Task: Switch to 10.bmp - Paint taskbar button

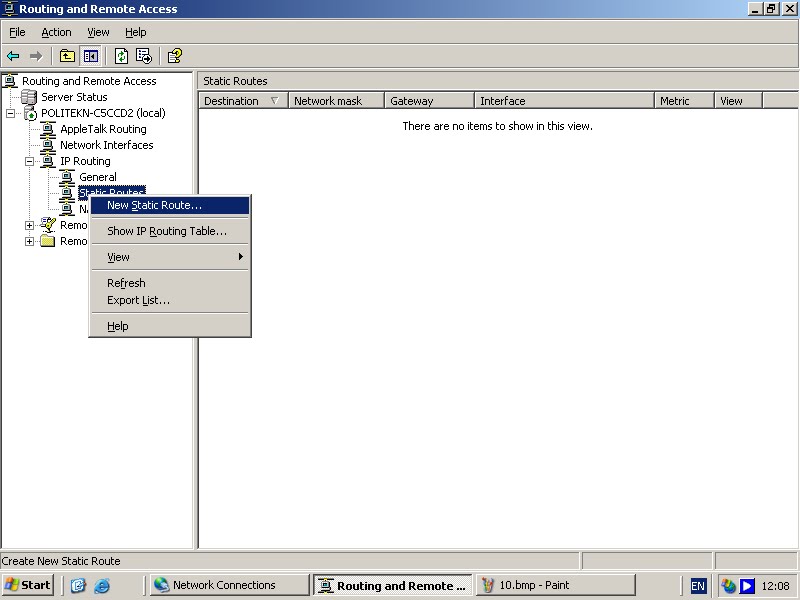Action: click(x=556, y=585)
